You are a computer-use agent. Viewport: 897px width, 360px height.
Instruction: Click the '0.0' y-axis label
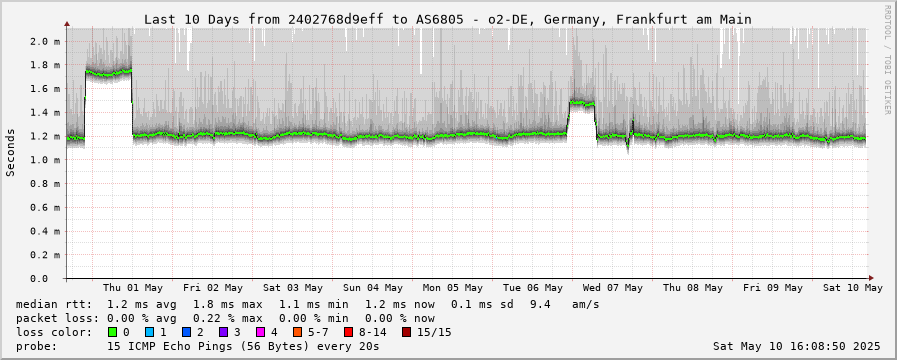click(38, 279)
